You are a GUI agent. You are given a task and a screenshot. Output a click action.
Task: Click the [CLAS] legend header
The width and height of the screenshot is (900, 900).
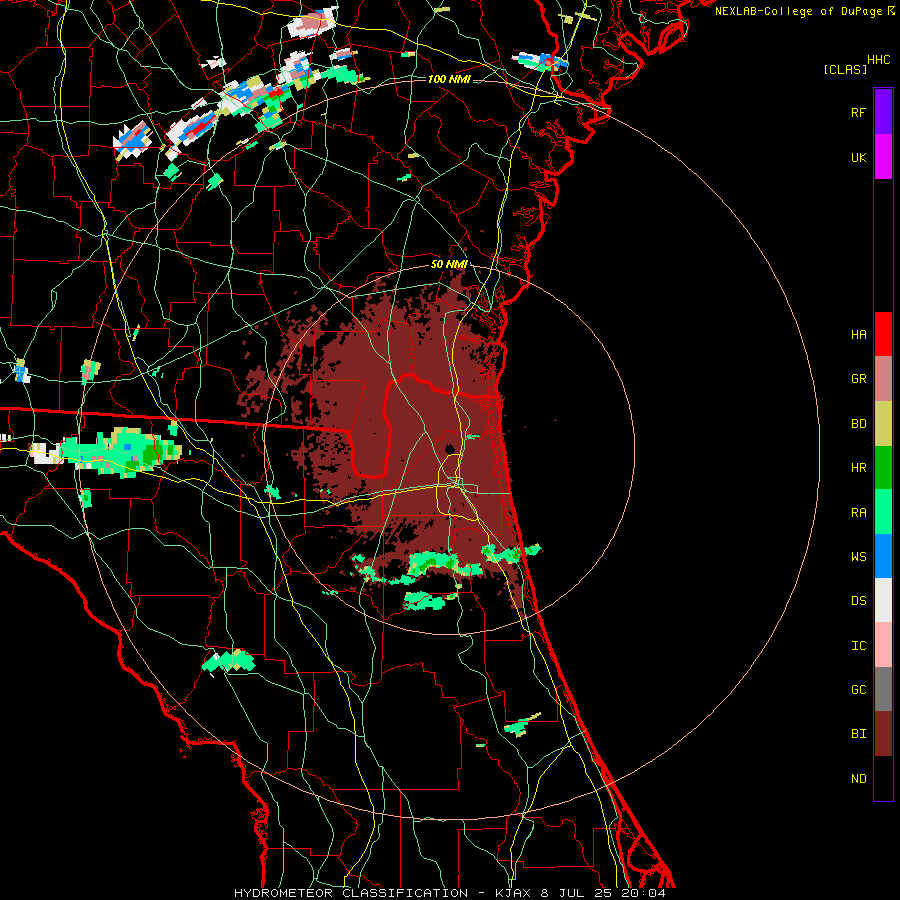pyautogui.click(x=845, y=69)
